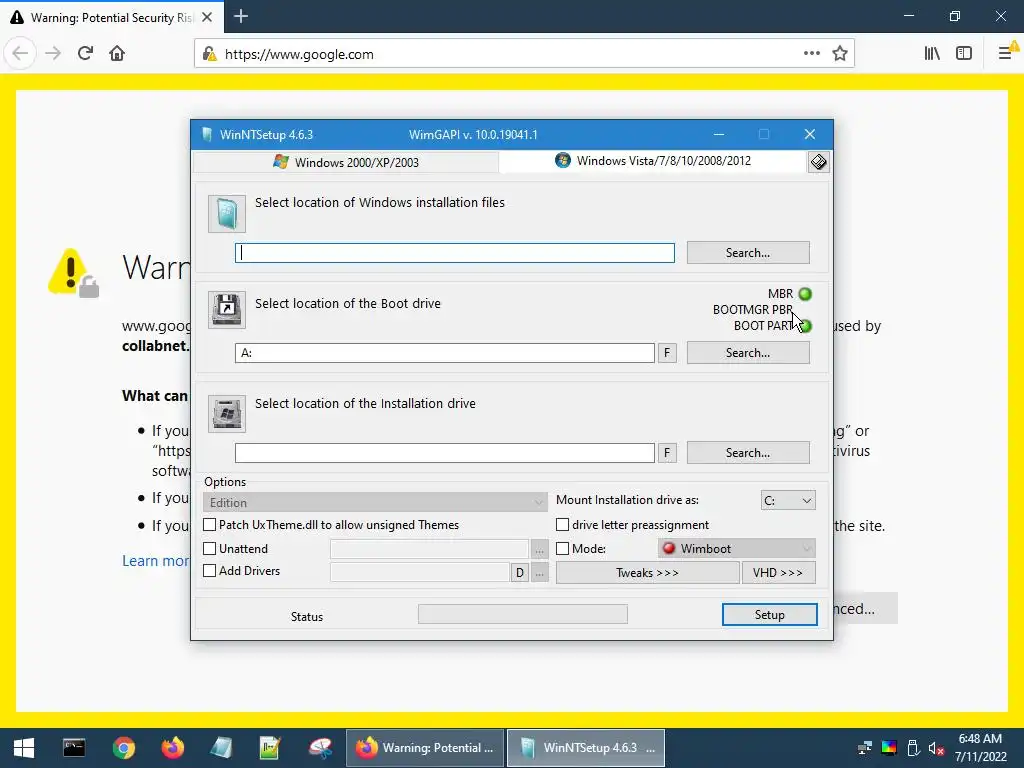Go to the Firefox home page icon
Viewport: 1024px width, 768px height.
117,53
